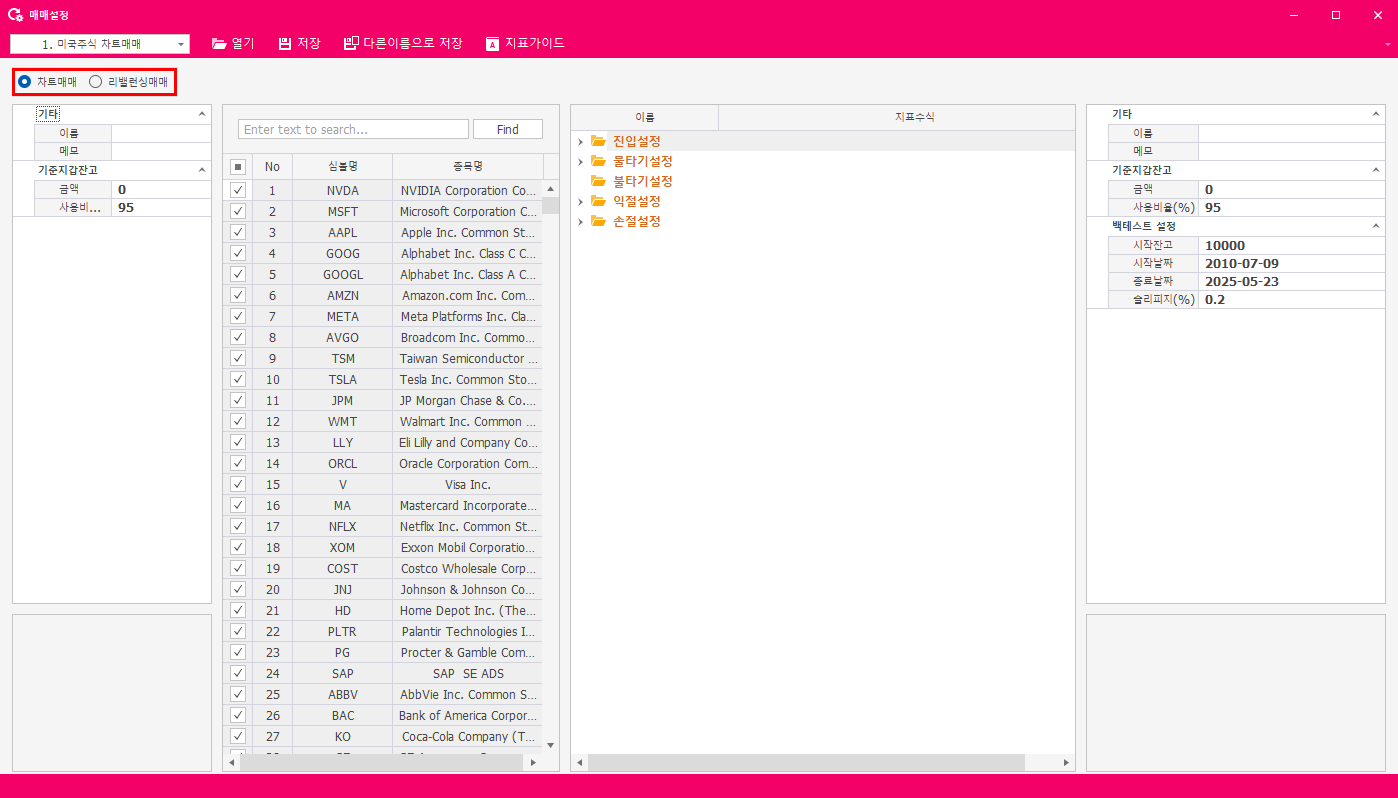This screenshot has height=798, width=1398.
Task: Click the stock list vertical scrollbar up arrow
Action: (x=550, y=187)
